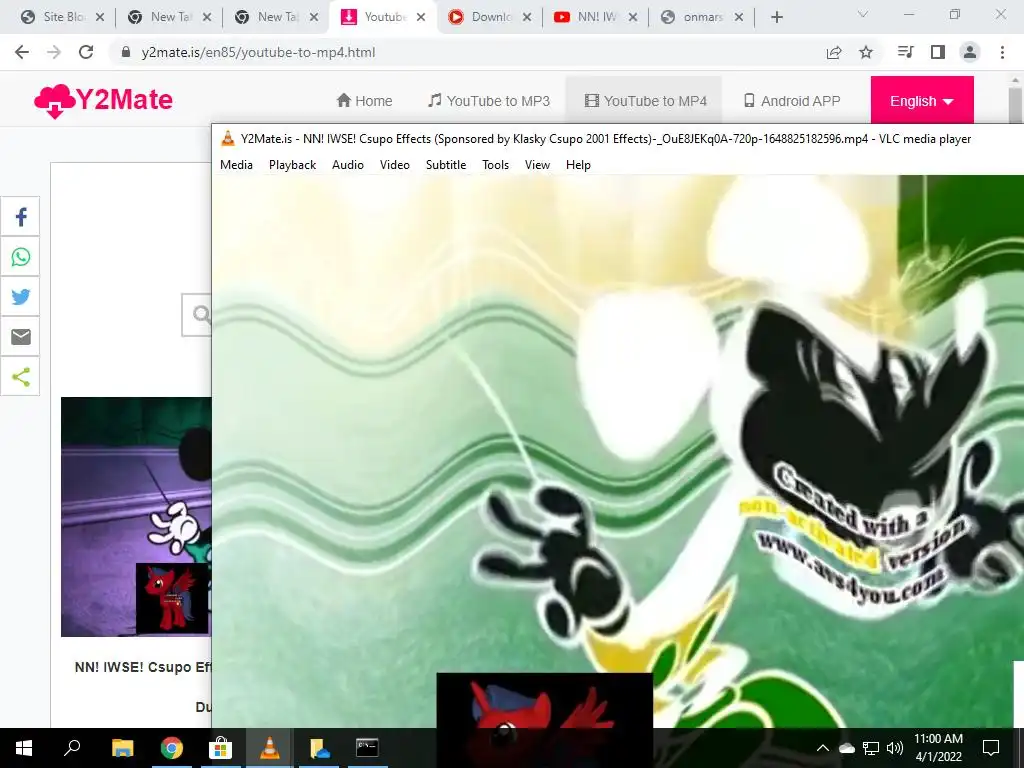Close the Youtube Y2Mate tab

click(x=421, y=18)
